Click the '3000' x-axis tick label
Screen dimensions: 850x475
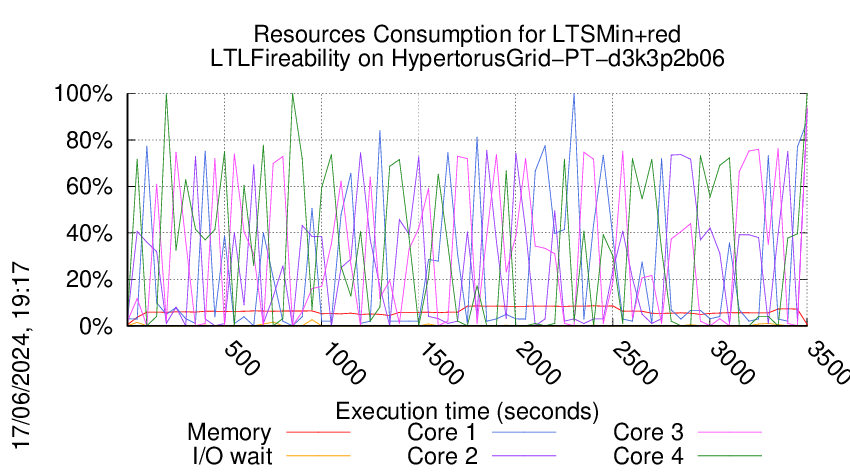pyautogui.click(x=732, y=363)
